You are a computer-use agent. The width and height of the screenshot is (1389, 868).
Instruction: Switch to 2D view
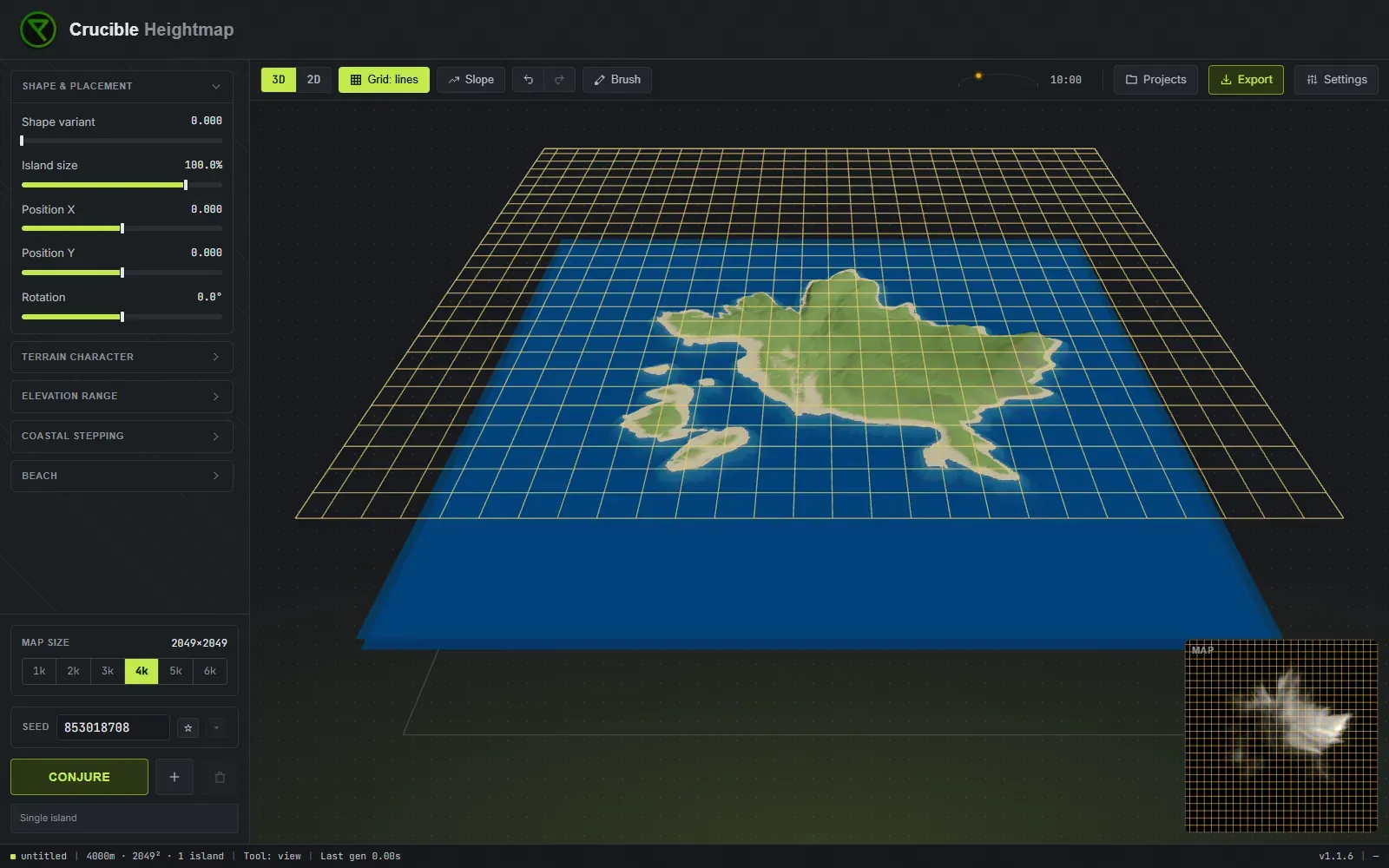pos(313,80)
